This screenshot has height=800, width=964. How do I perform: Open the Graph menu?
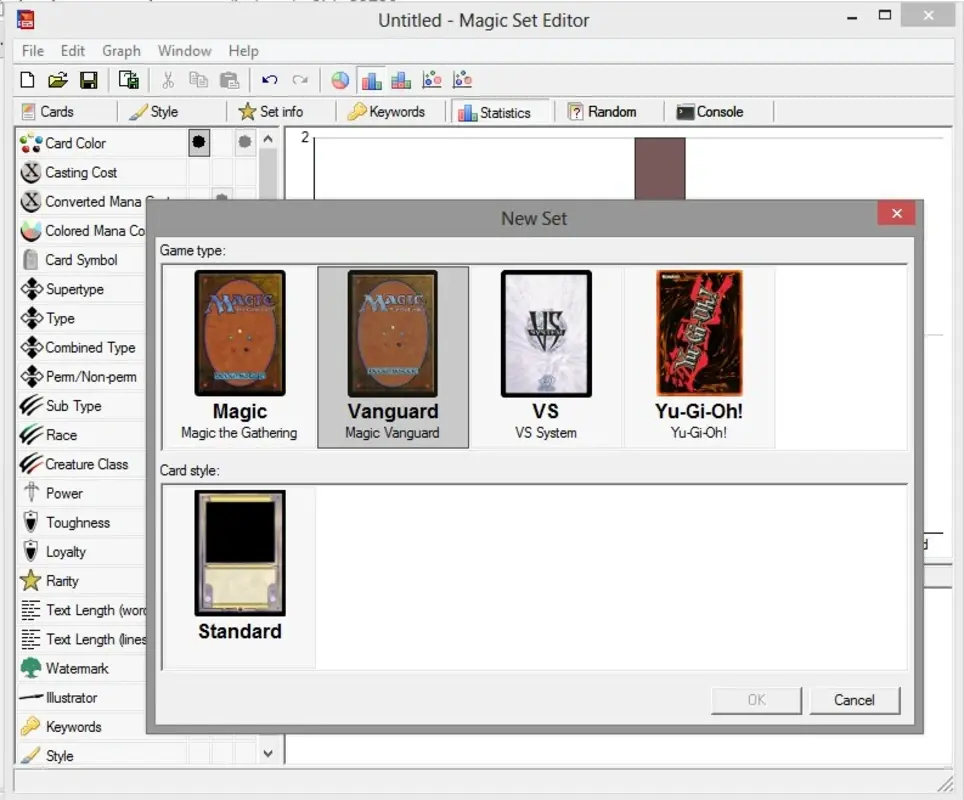[x=121, y=50]
